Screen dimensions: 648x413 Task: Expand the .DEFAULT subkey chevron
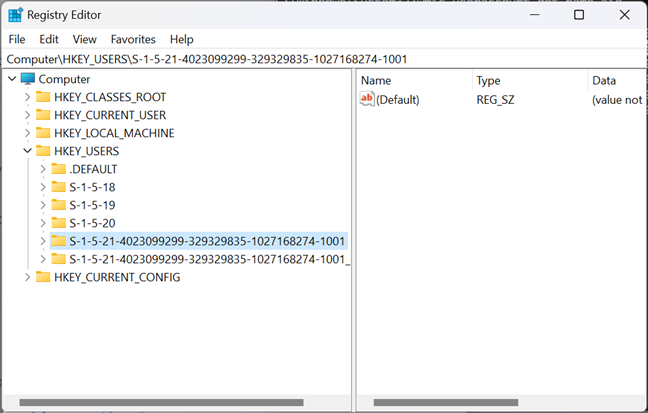[43, 169]
